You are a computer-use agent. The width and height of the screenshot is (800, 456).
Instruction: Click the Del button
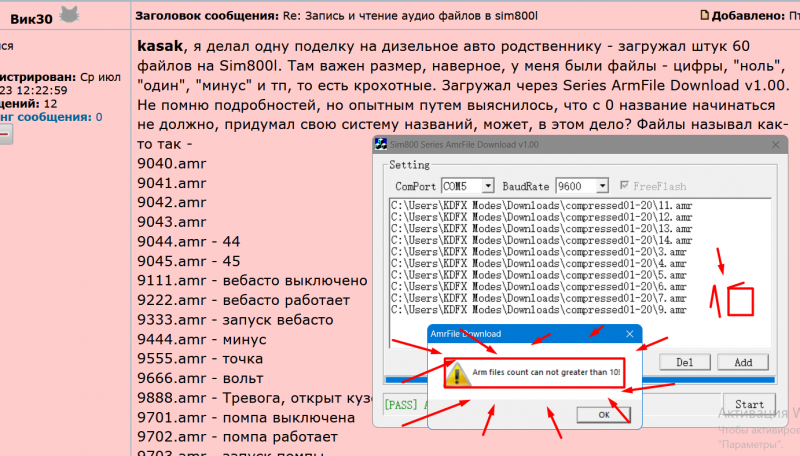pyautogui.click(x=685, y=362)
